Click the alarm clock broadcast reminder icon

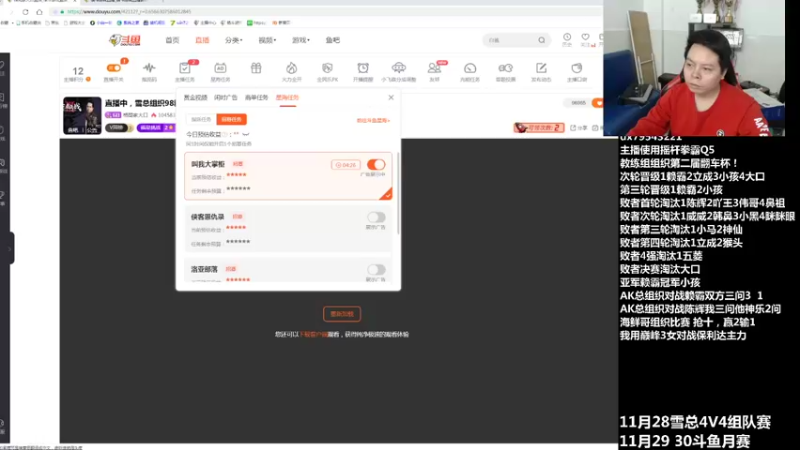[363, 68]
